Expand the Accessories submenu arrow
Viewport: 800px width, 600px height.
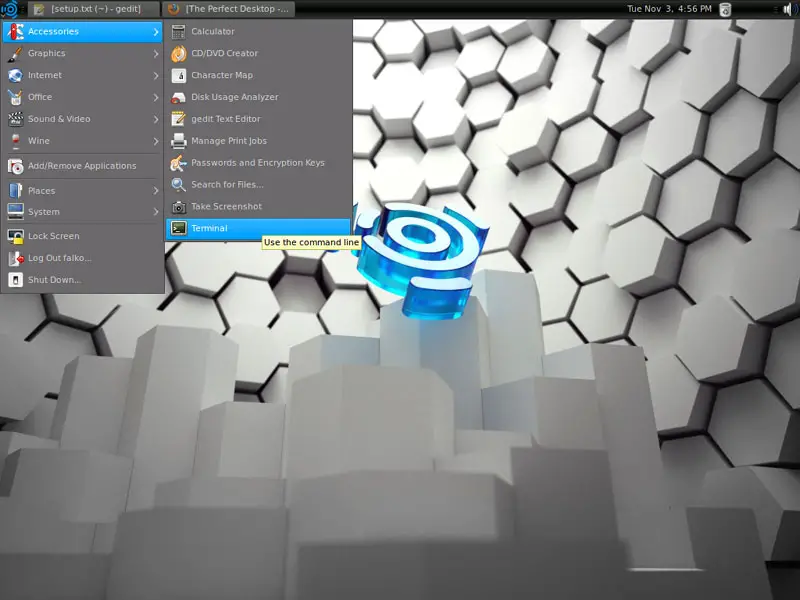point(156,32)
